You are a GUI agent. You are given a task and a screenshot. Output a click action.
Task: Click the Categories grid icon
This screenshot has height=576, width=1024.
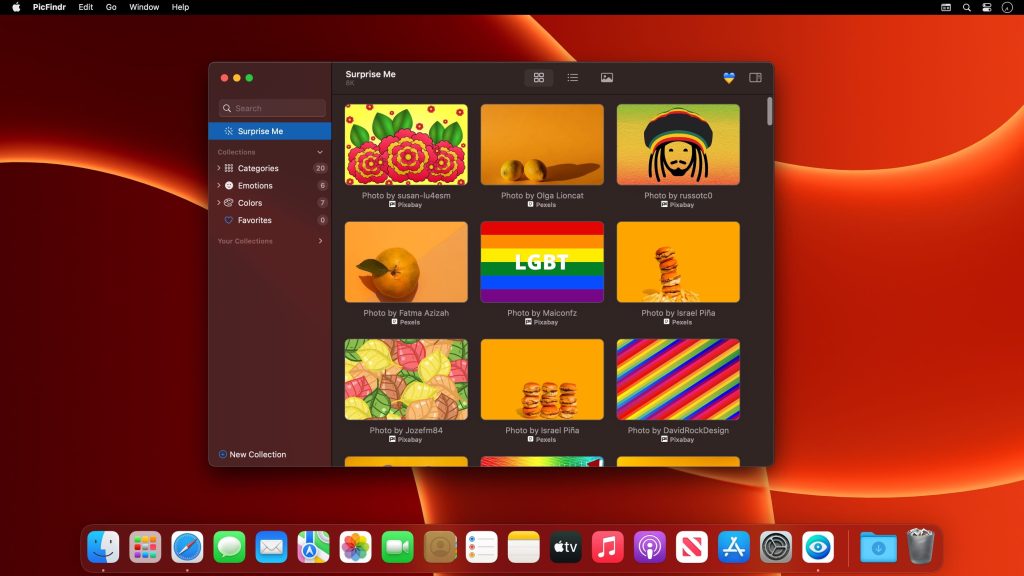230,168
